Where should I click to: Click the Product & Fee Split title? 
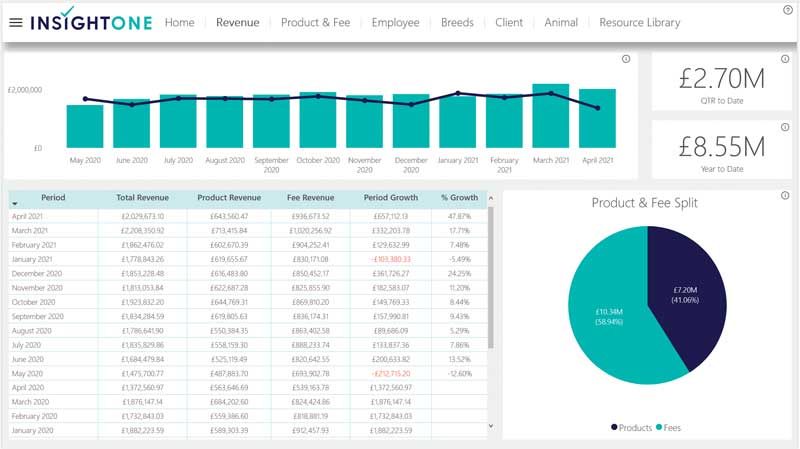(644, 203)
